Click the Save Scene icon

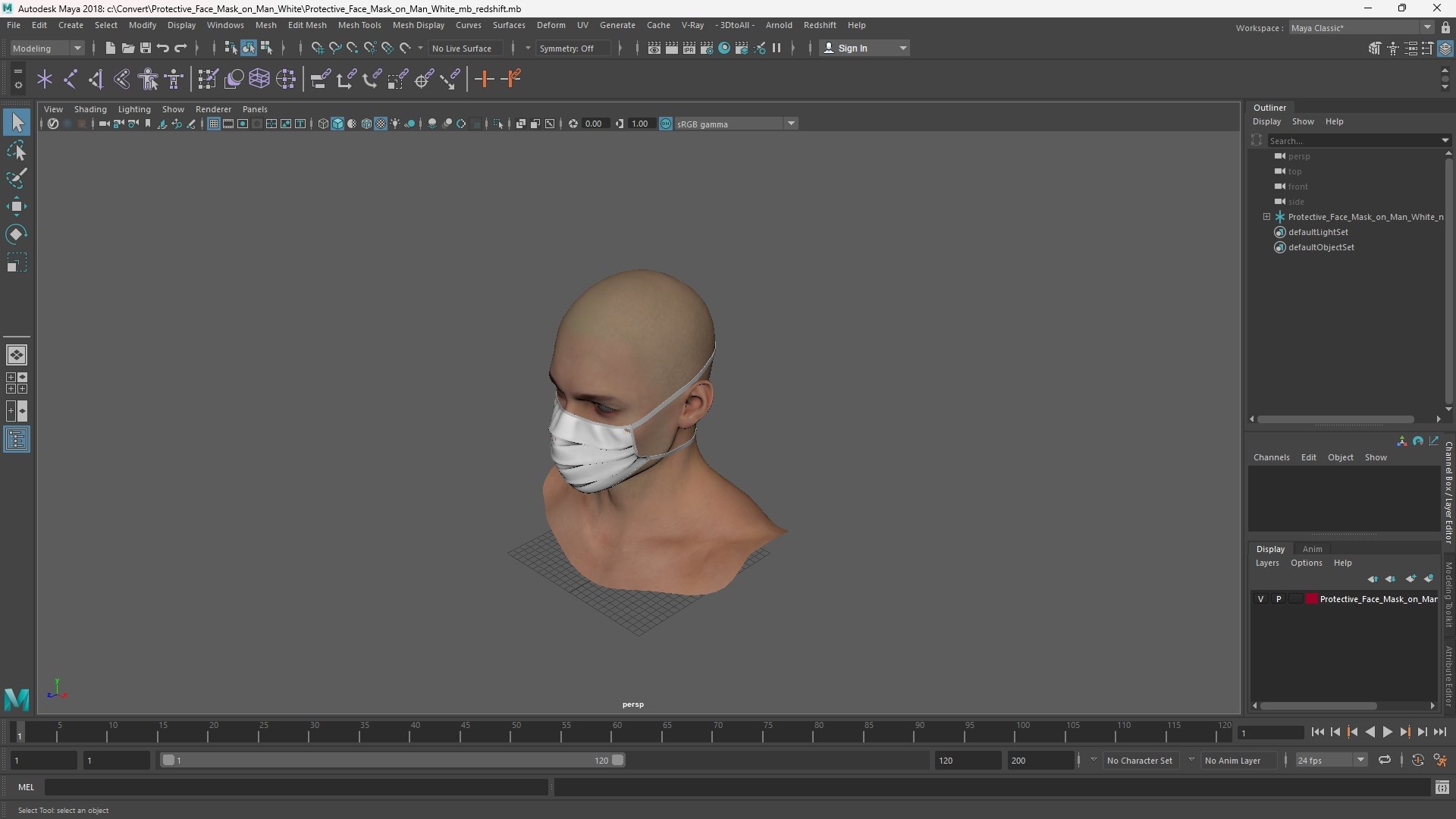tap(145, 48)
